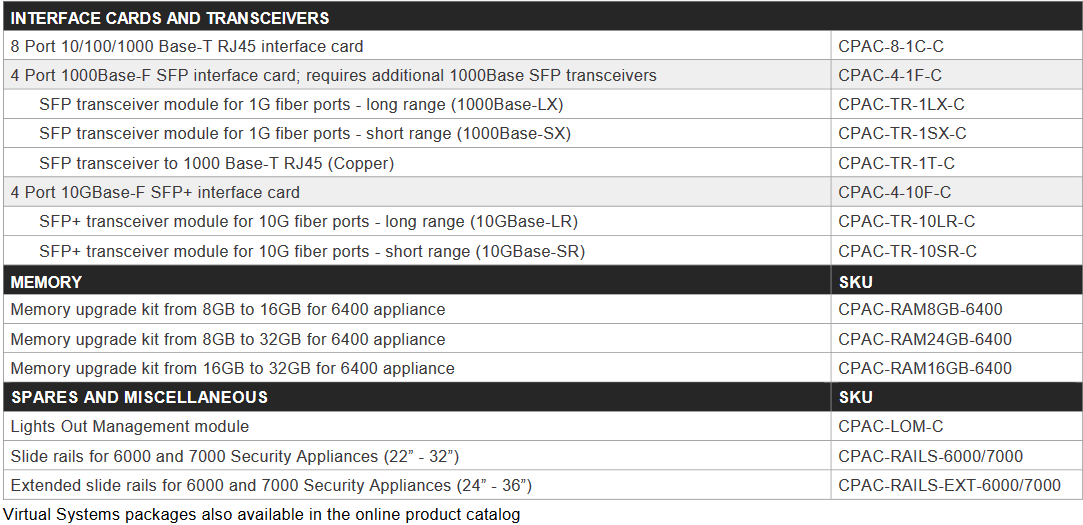Click SKU CPAC-4-10F-C

[x=894, y=192]
